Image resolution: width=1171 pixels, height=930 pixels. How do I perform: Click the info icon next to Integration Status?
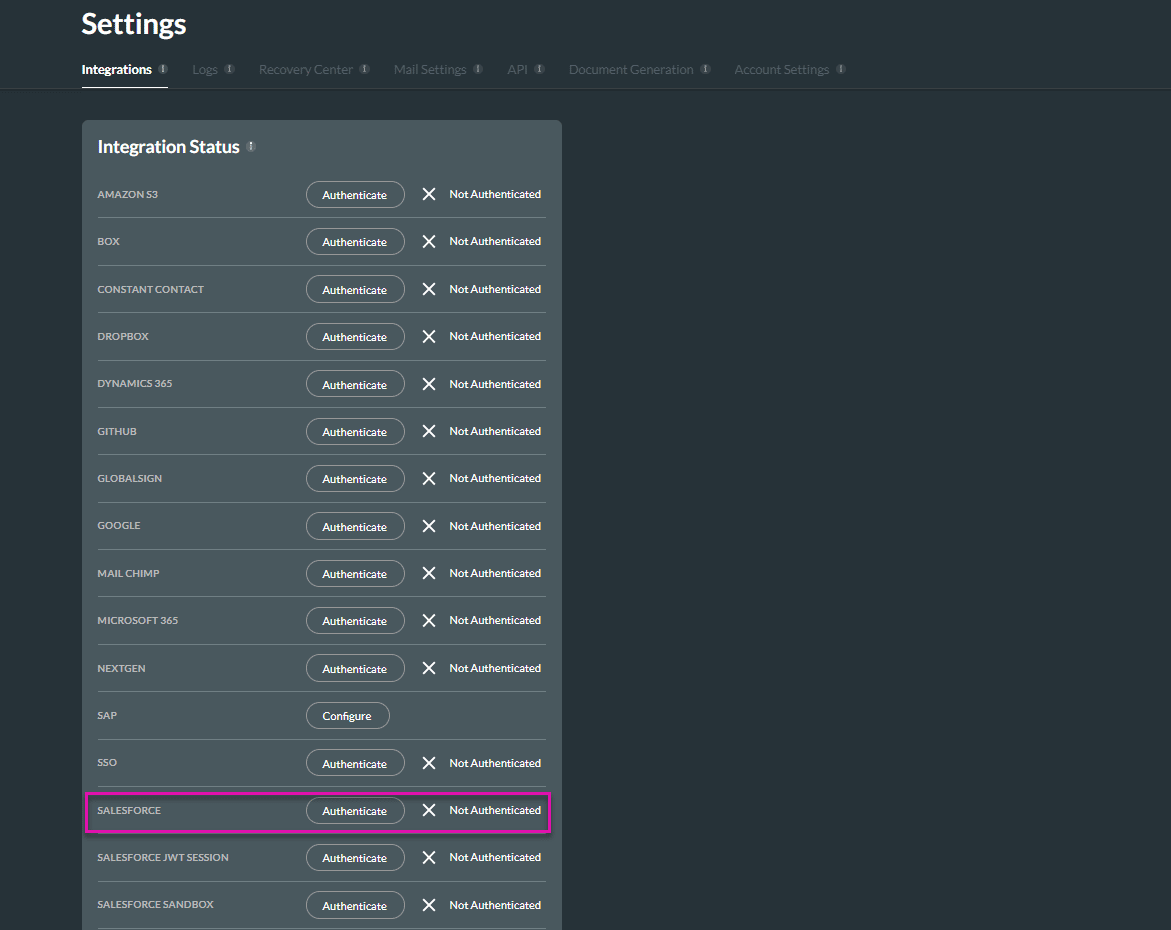(251, 146)
